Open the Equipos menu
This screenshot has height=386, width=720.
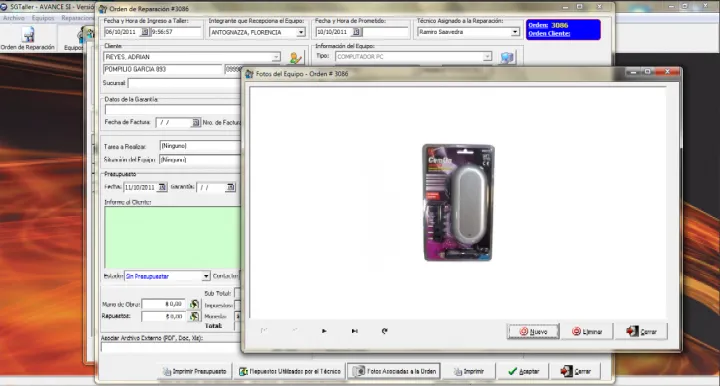click(x=43, y=18)
